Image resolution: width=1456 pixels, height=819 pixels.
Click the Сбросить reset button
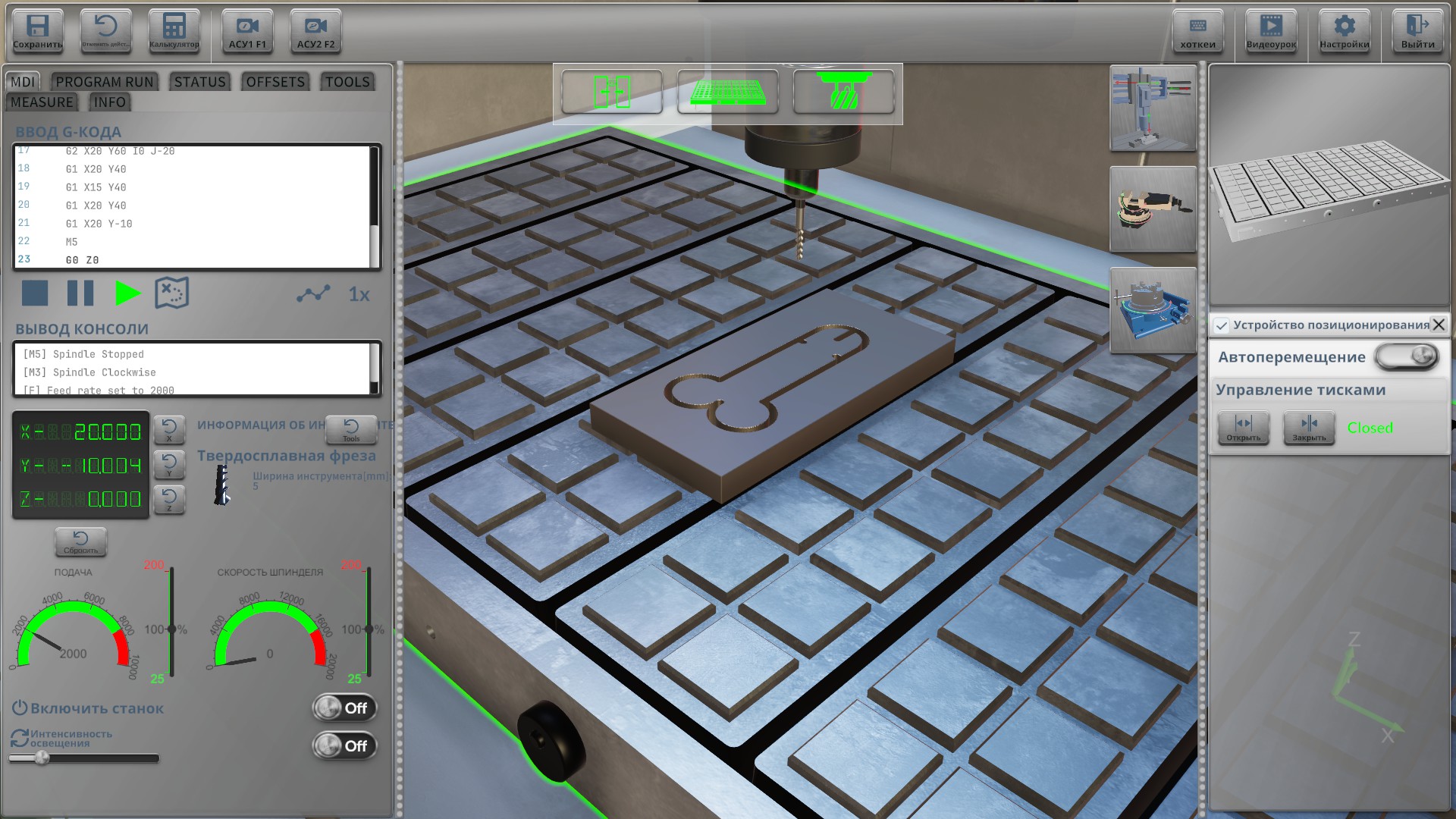[x=80, y=541]
